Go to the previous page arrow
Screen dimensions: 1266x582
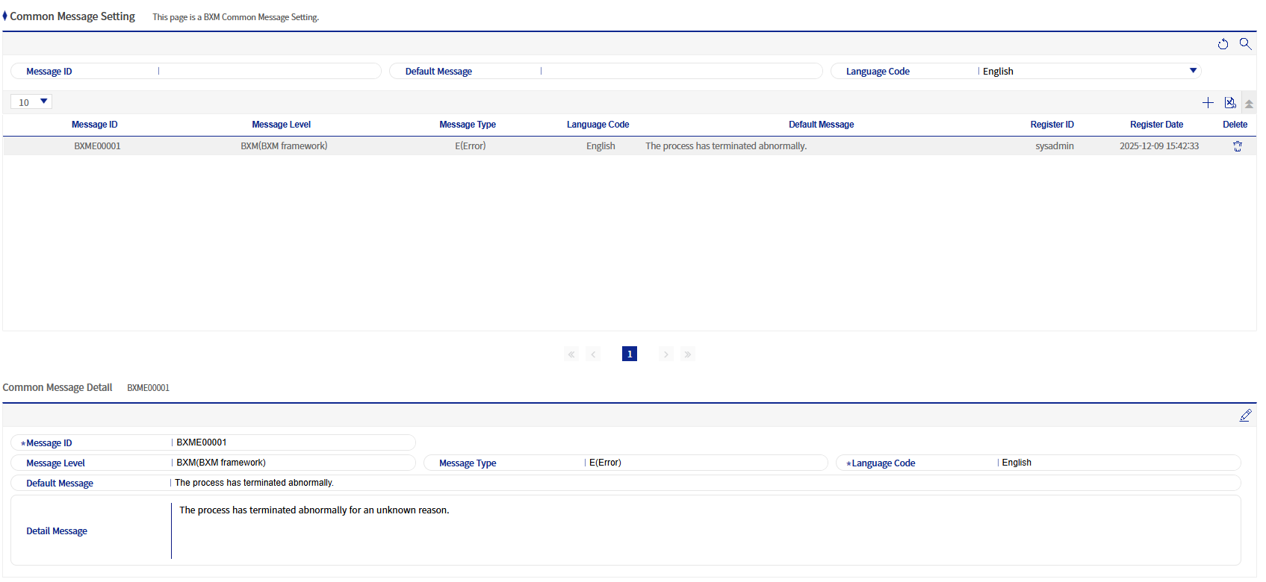pyautogui.click(x=593, y=354)
